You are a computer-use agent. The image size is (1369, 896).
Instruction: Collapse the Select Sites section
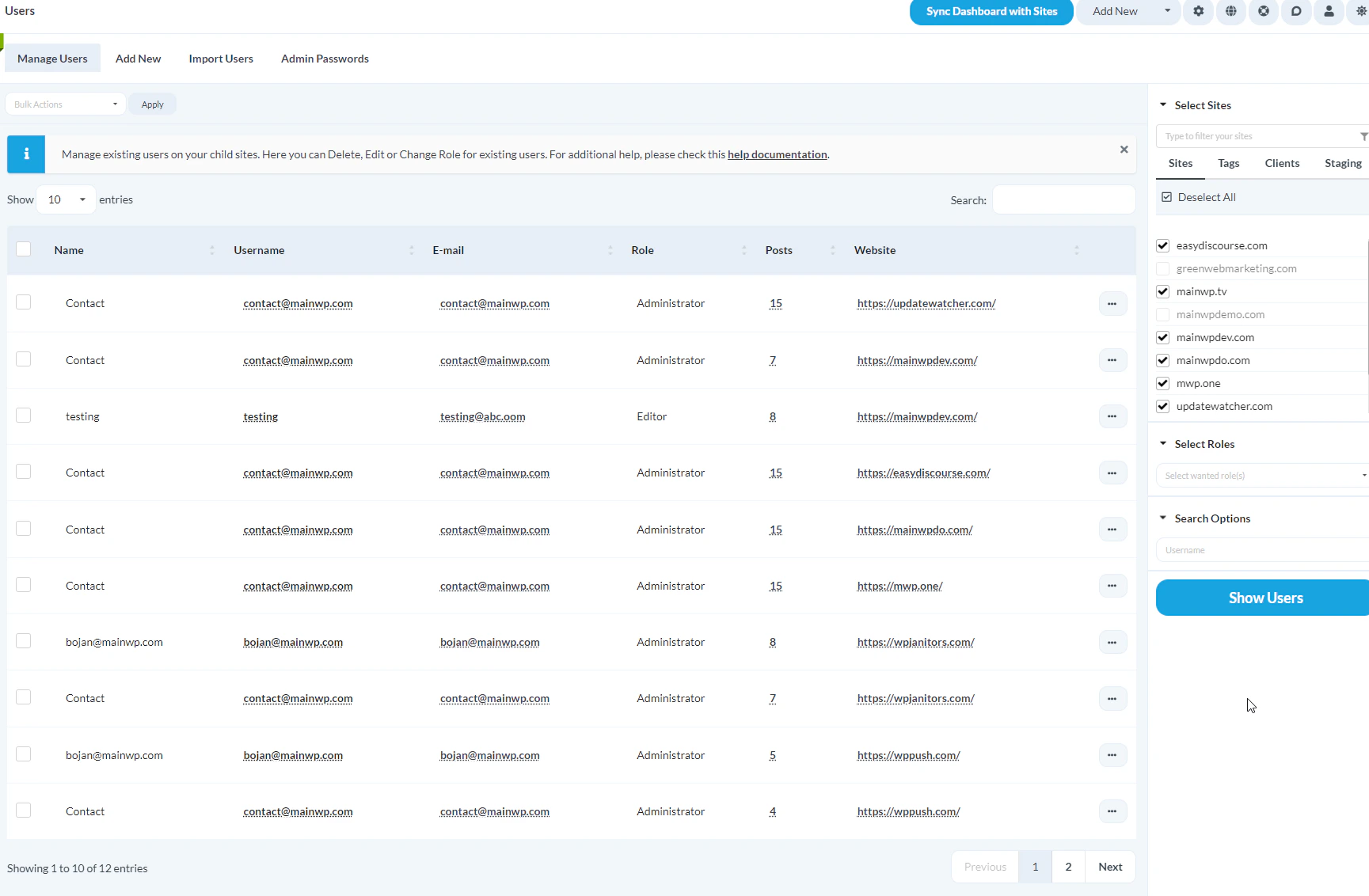click(x=1163, y=104)
